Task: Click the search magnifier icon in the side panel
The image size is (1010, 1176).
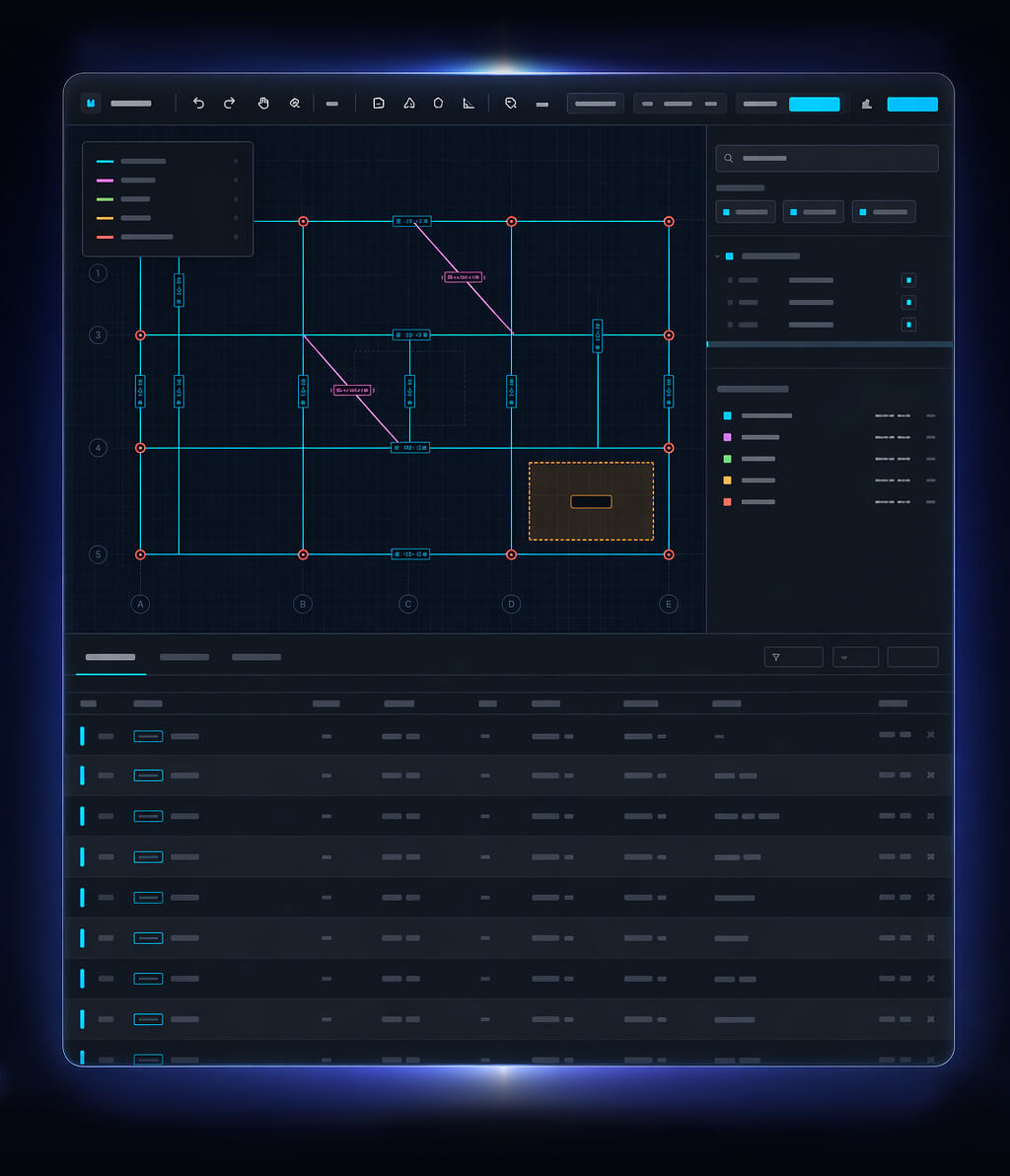Action: click(x=728, y=158)
